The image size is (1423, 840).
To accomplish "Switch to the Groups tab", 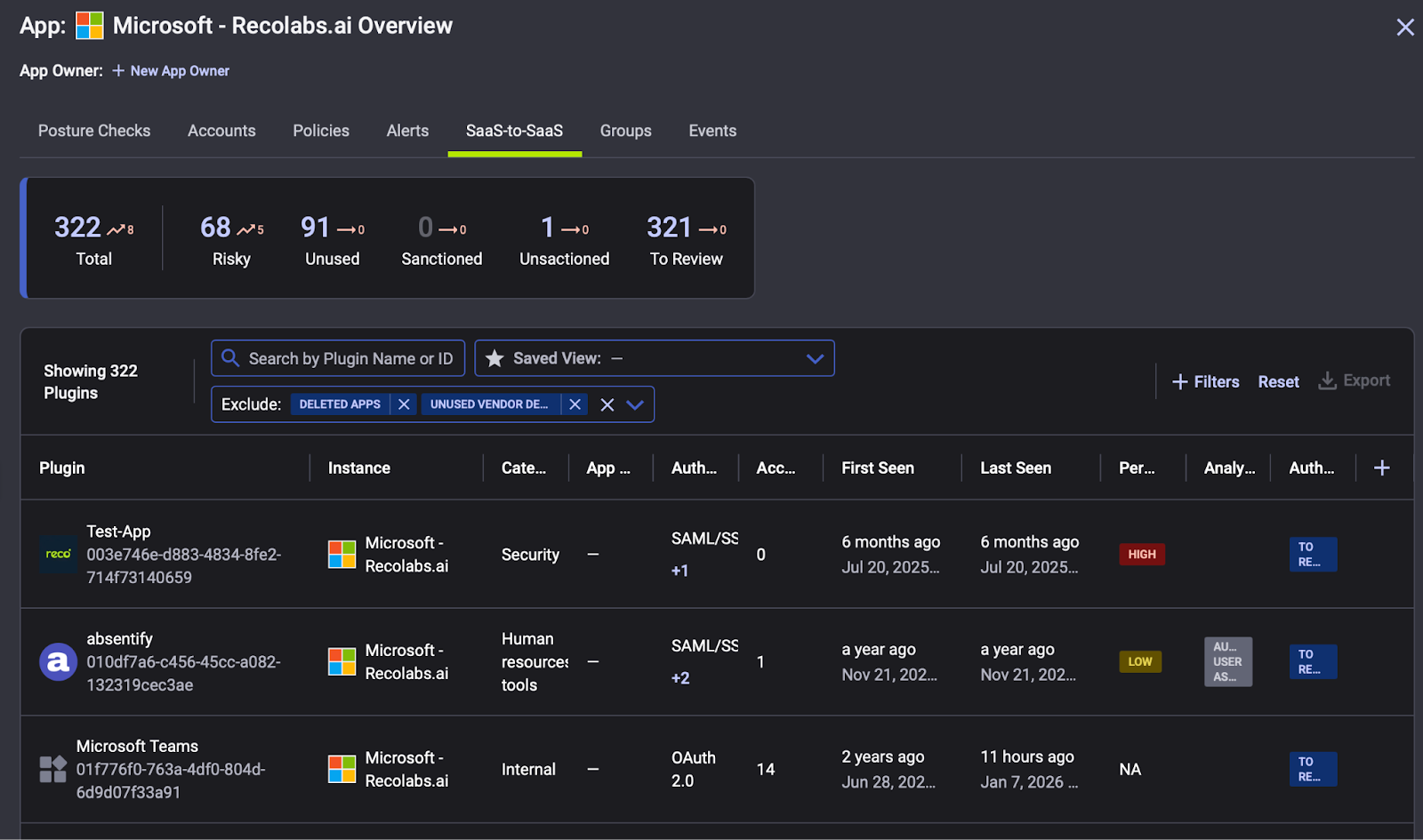I will pos(625,131).
